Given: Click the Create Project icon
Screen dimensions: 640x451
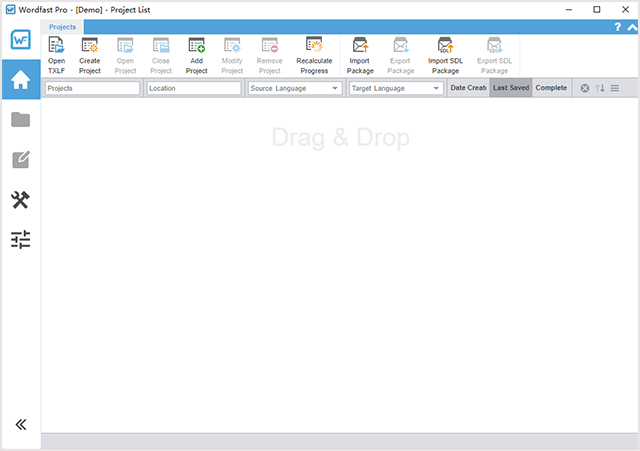Looking at the screenshot, I should (90, 45).
